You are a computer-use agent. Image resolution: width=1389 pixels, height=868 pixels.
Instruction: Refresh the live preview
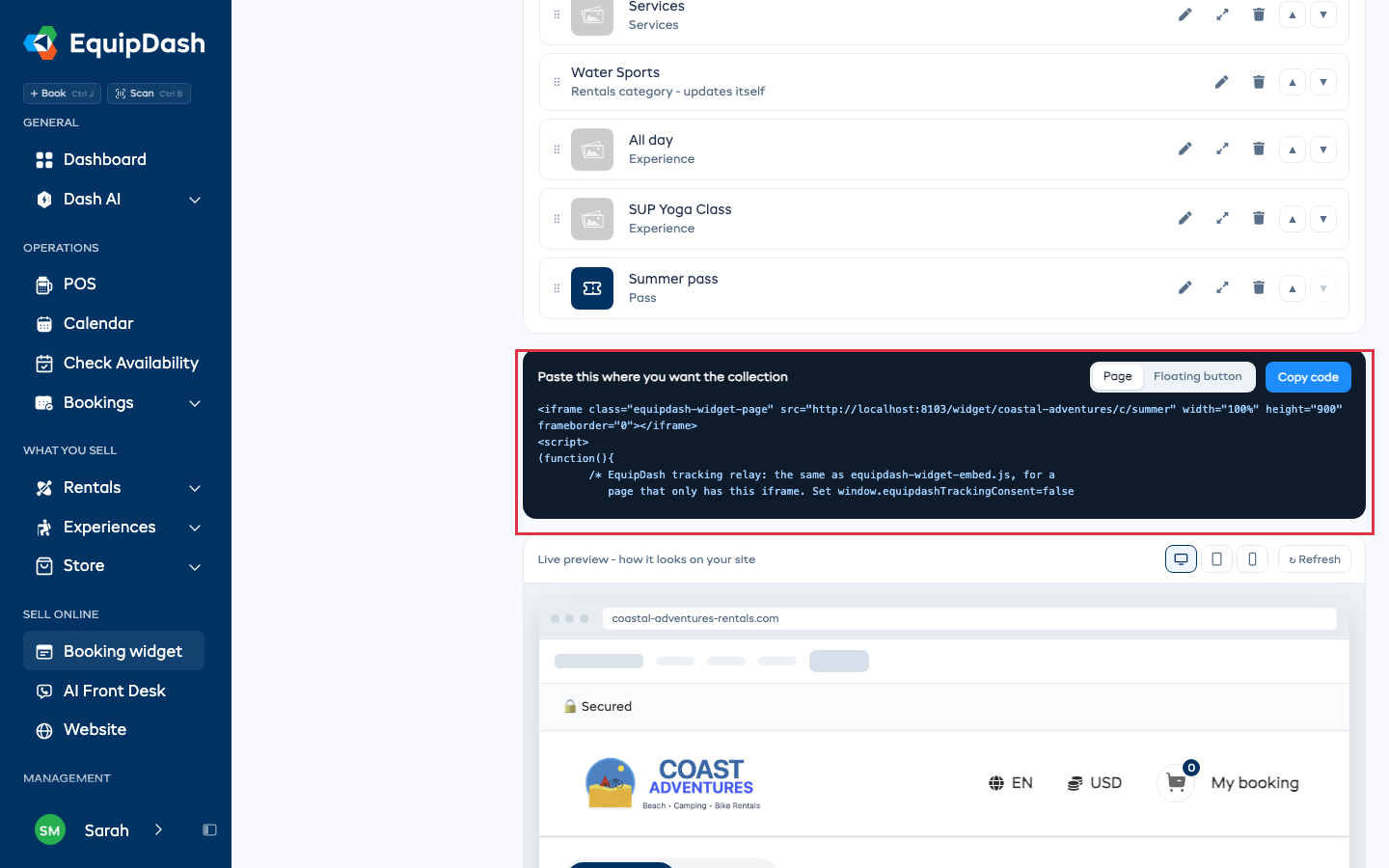pos(1315,559)
